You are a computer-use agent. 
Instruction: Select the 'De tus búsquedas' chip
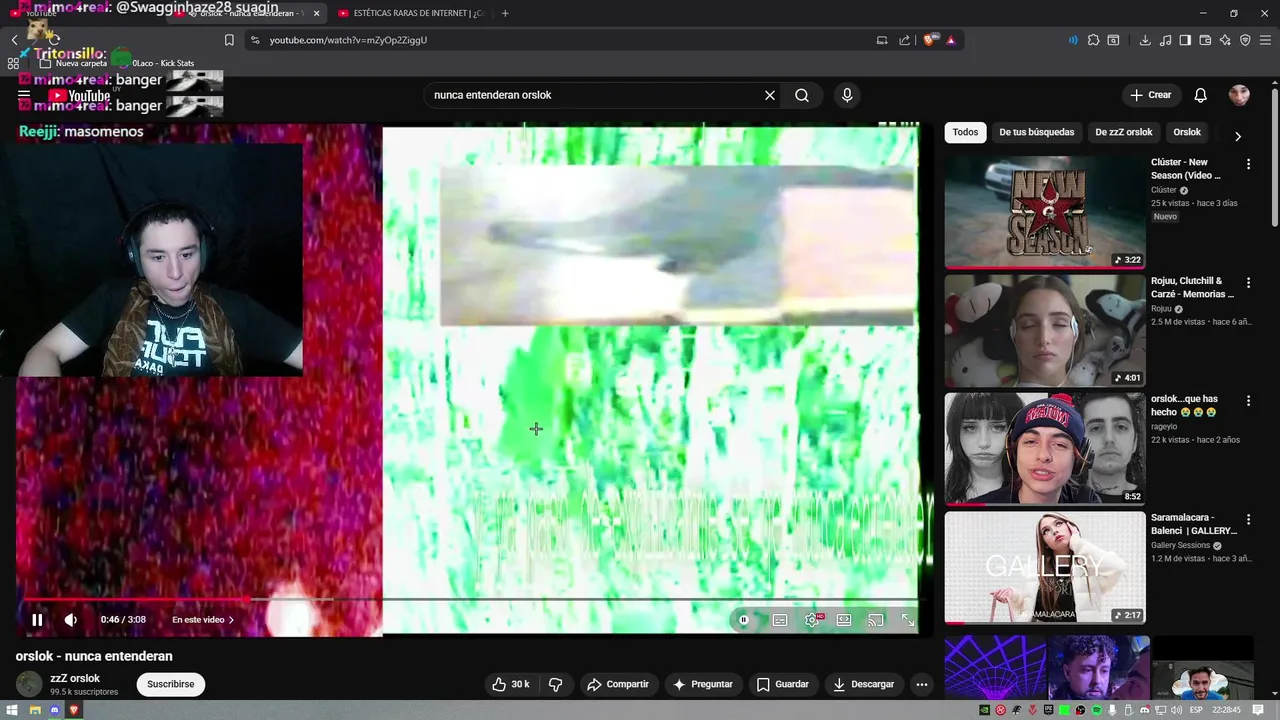point(1036,132)
